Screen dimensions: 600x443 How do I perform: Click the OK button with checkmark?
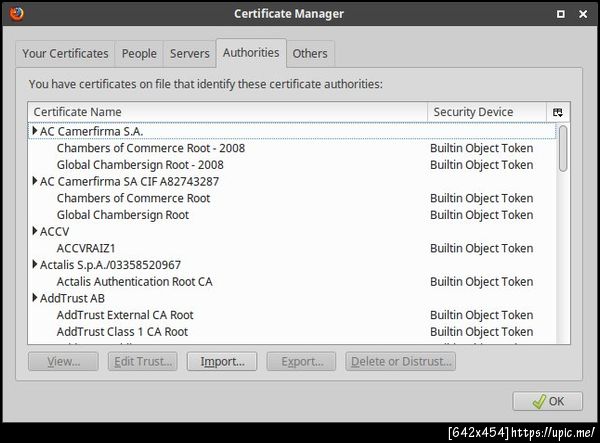point(547,401)
